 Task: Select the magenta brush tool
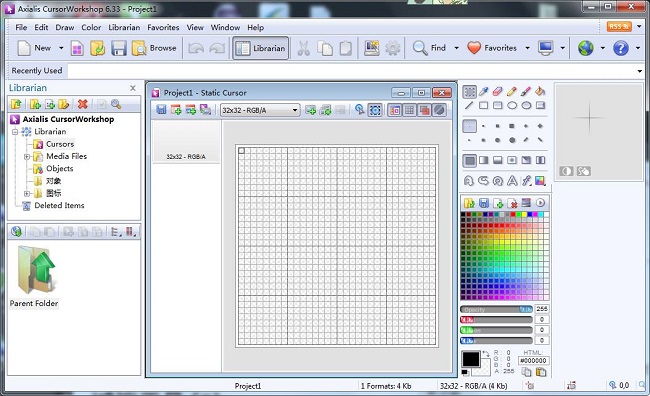pos(526,92)
